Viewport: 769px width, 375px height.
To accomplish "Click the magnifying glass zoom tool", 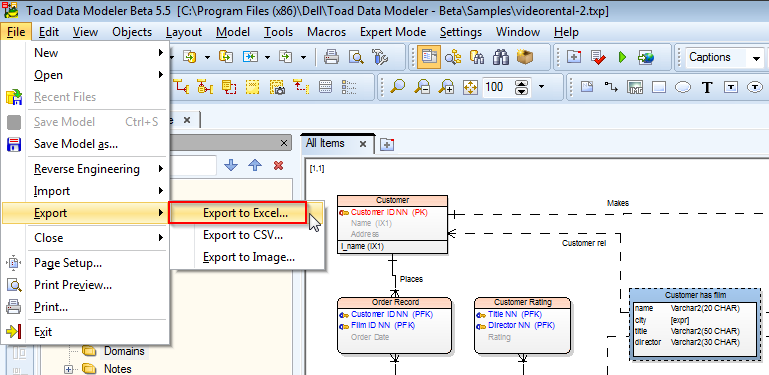I will pos(398,87).
